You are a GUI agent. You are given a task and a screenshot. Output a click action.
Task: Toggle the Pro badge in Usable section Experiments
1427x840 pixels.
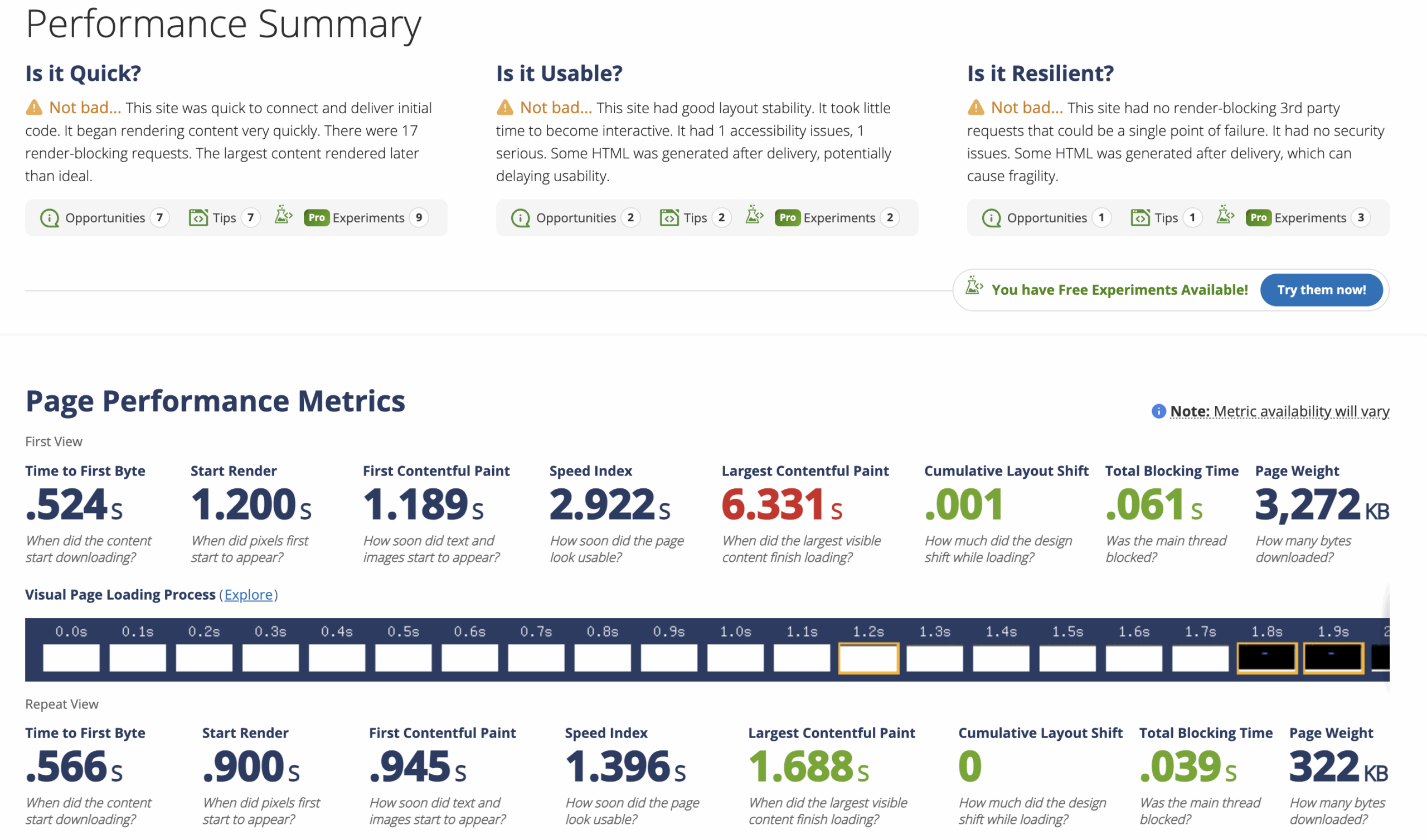(x=788, y=217)
